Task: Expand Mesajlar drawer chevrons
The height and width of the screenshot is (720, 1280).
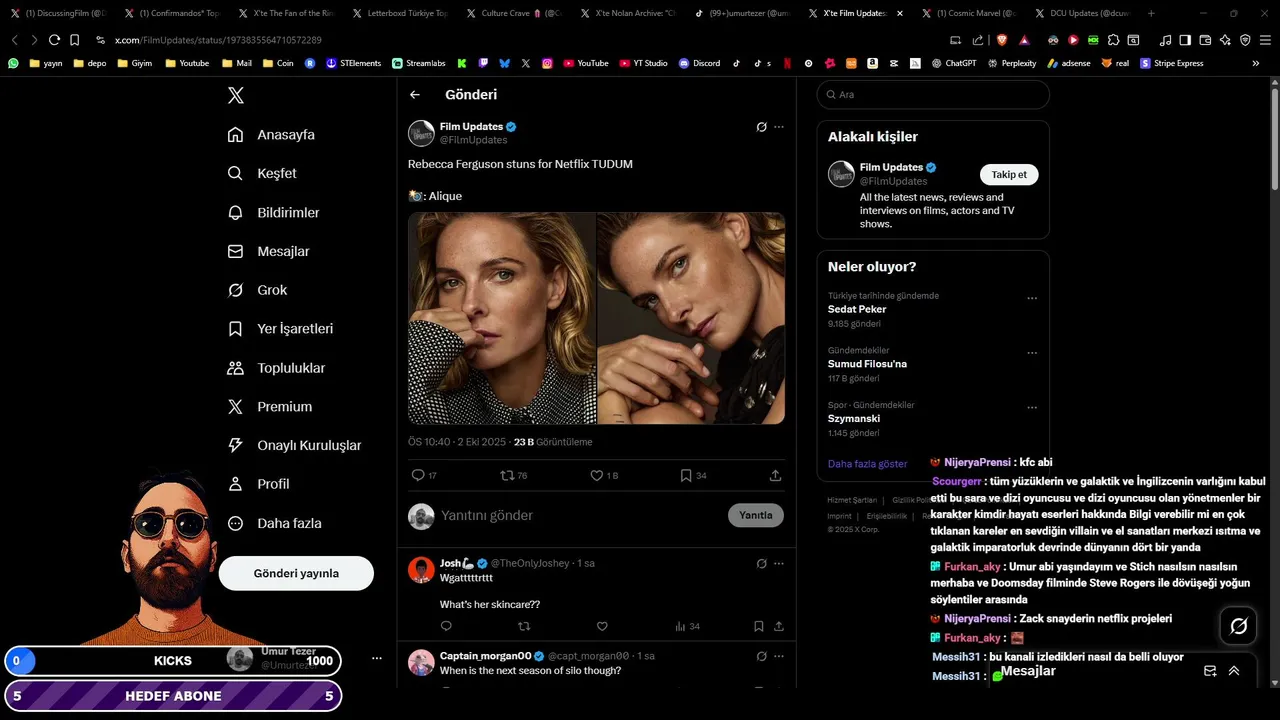Action: (x=1234, y=671)
